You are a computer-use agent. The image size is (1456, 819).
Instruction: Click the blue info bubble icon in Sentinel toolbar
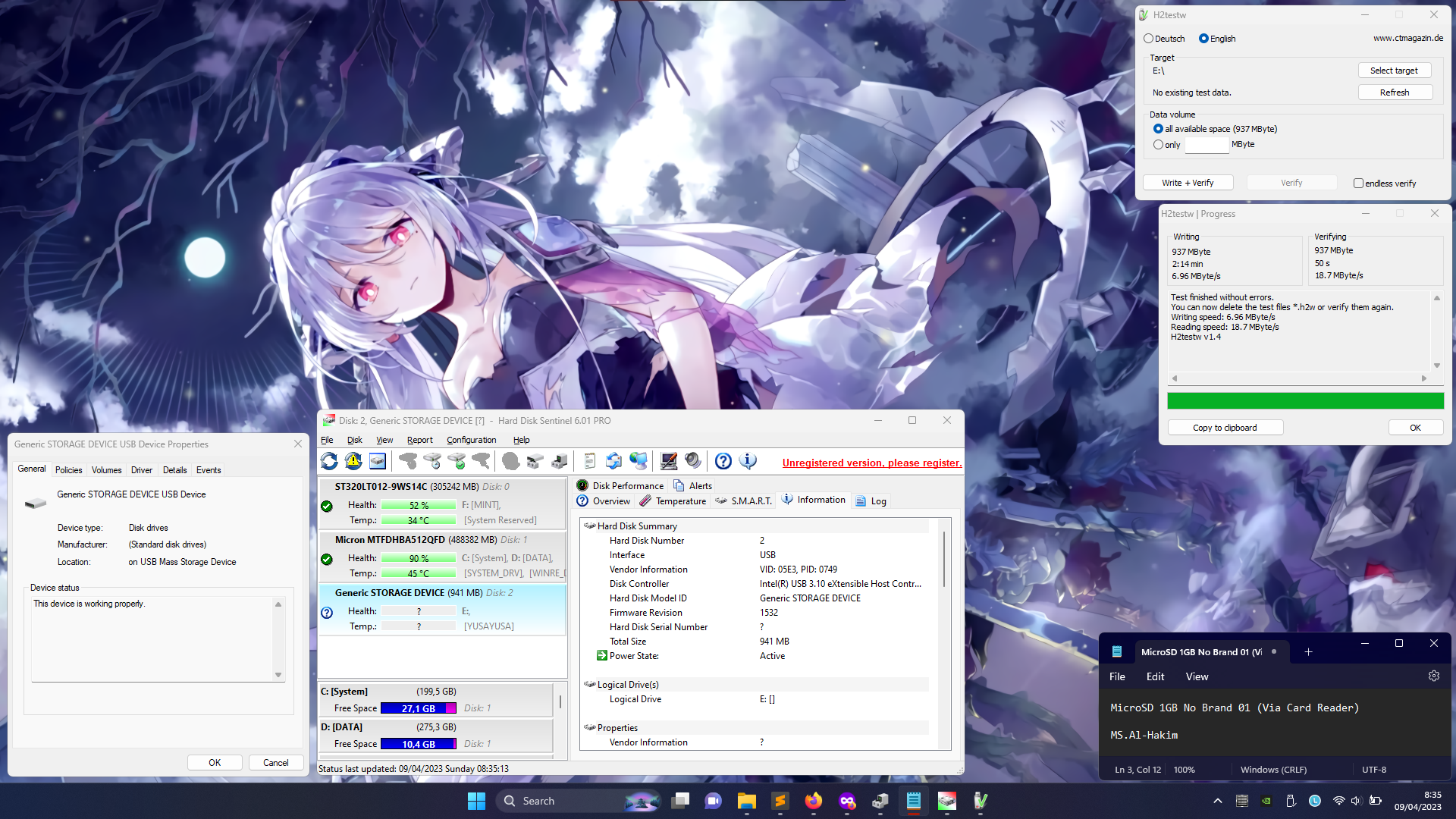(x=748, y=461)
